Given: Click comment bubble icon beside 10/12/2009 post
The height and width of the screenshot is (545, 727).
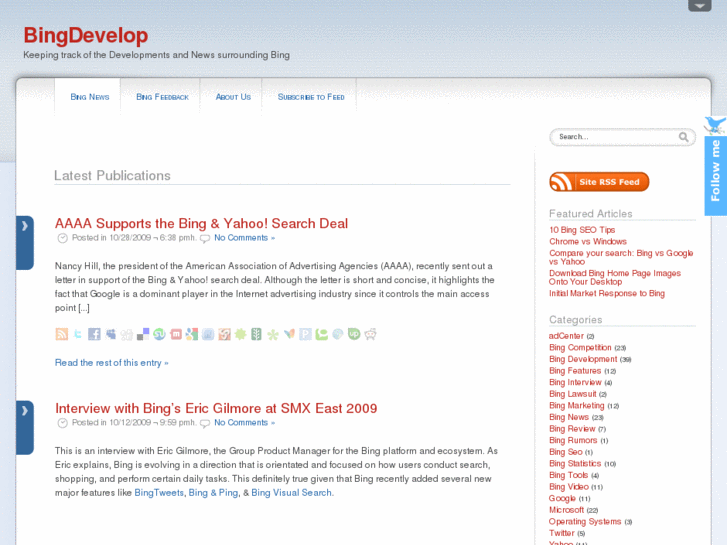Looking at the screenshot, I should tap(205, 423).
